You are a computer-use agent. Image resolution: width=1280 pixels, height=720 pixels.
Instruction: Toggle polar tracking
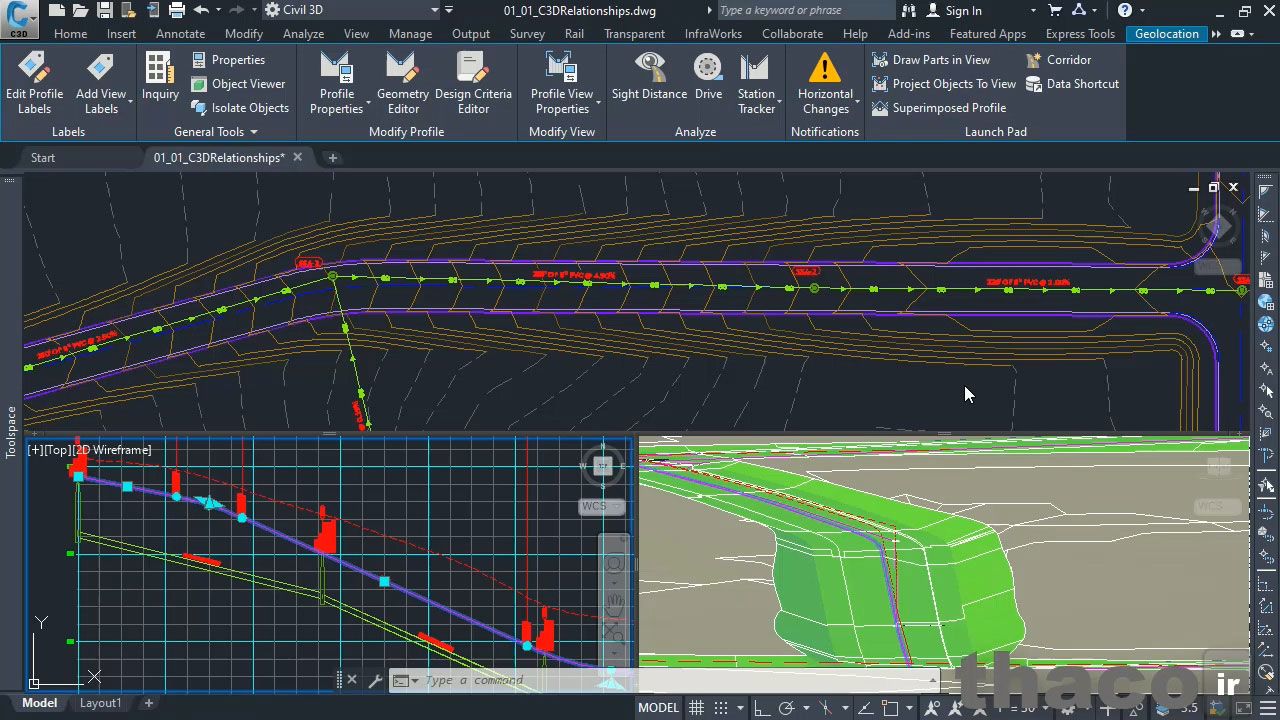point(786,708)
